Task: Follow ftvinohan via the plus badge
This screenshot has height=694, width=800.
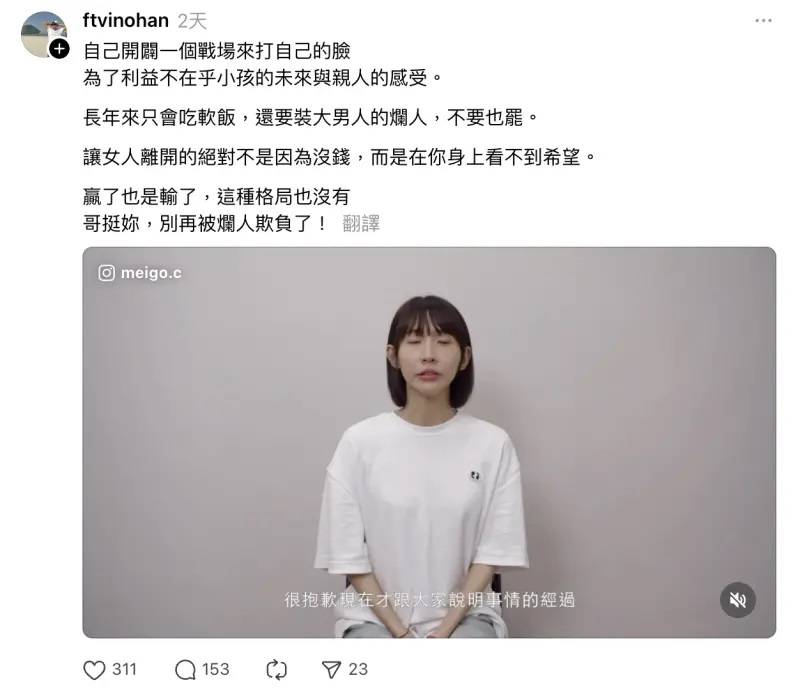Action: pos(59,49)
